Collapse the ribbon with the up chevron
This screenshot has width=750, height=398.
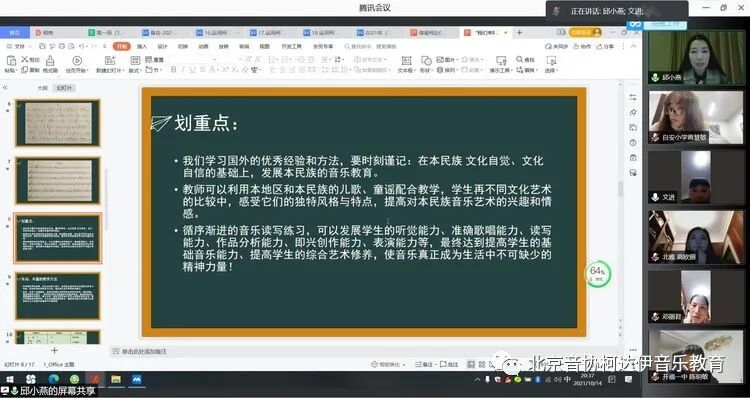click(x=634, y=46)
